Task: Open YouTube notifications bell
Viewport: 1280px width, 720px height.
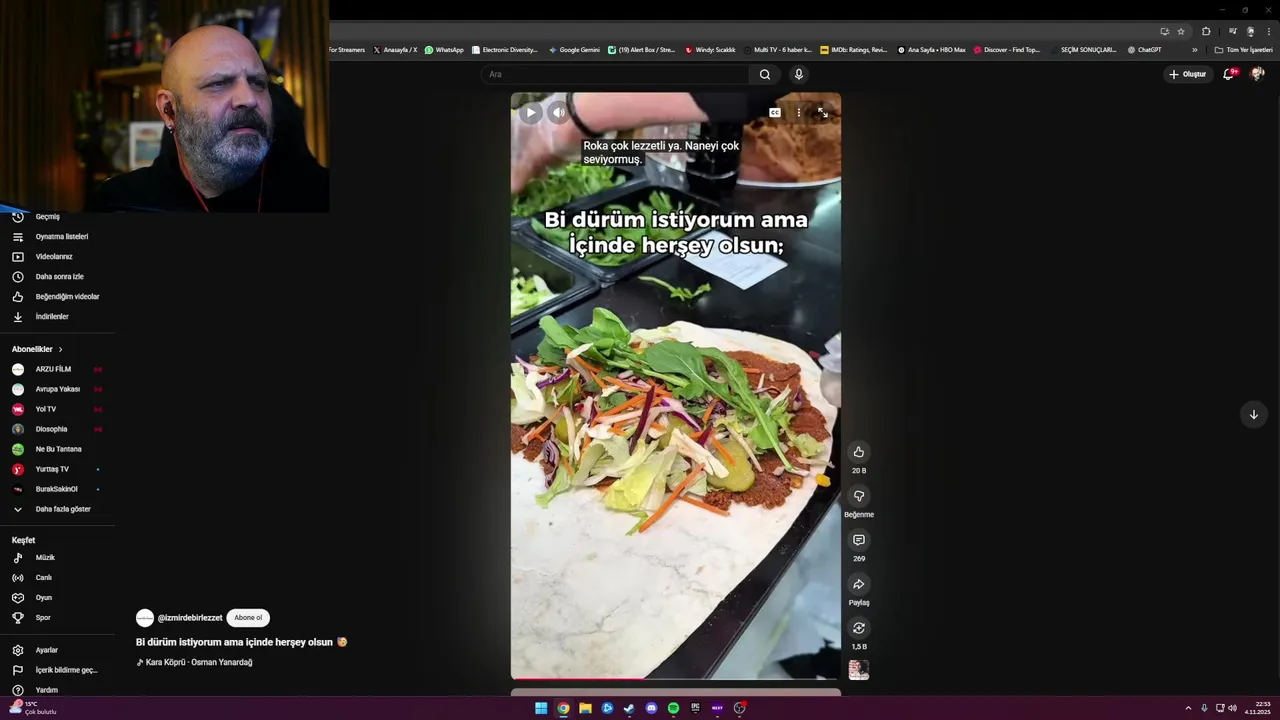Action: click(1229, 74)
